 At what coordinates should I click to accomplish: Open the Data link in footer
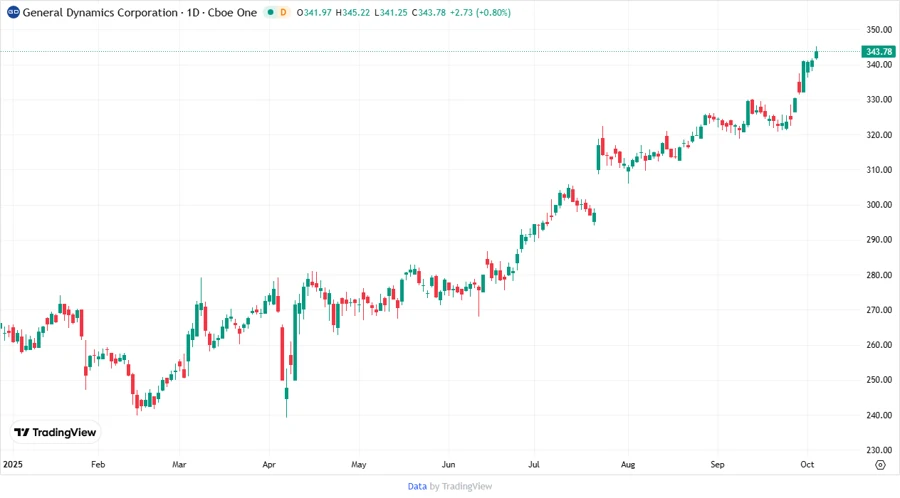click(x=417, y=486)
